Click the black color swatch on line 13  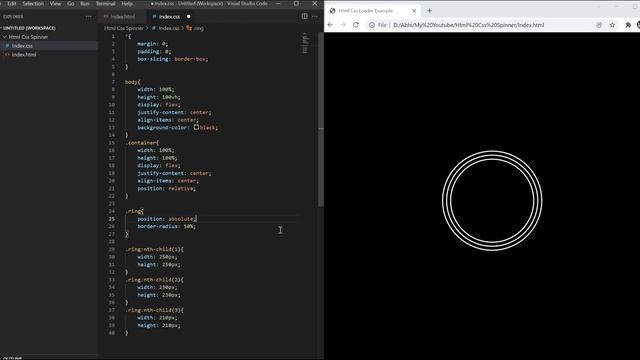(x=196, y=127)
